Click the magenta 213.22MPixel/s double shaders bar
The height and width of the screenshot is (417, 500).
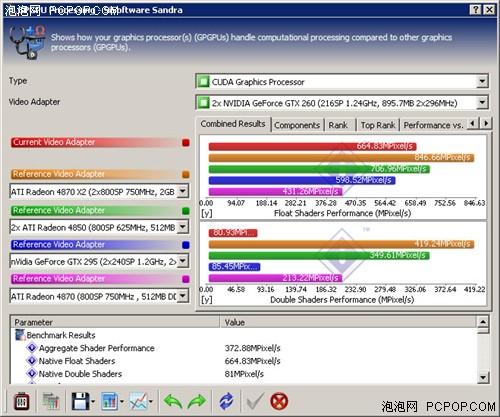pyautogui.click(x=275, y=278)
